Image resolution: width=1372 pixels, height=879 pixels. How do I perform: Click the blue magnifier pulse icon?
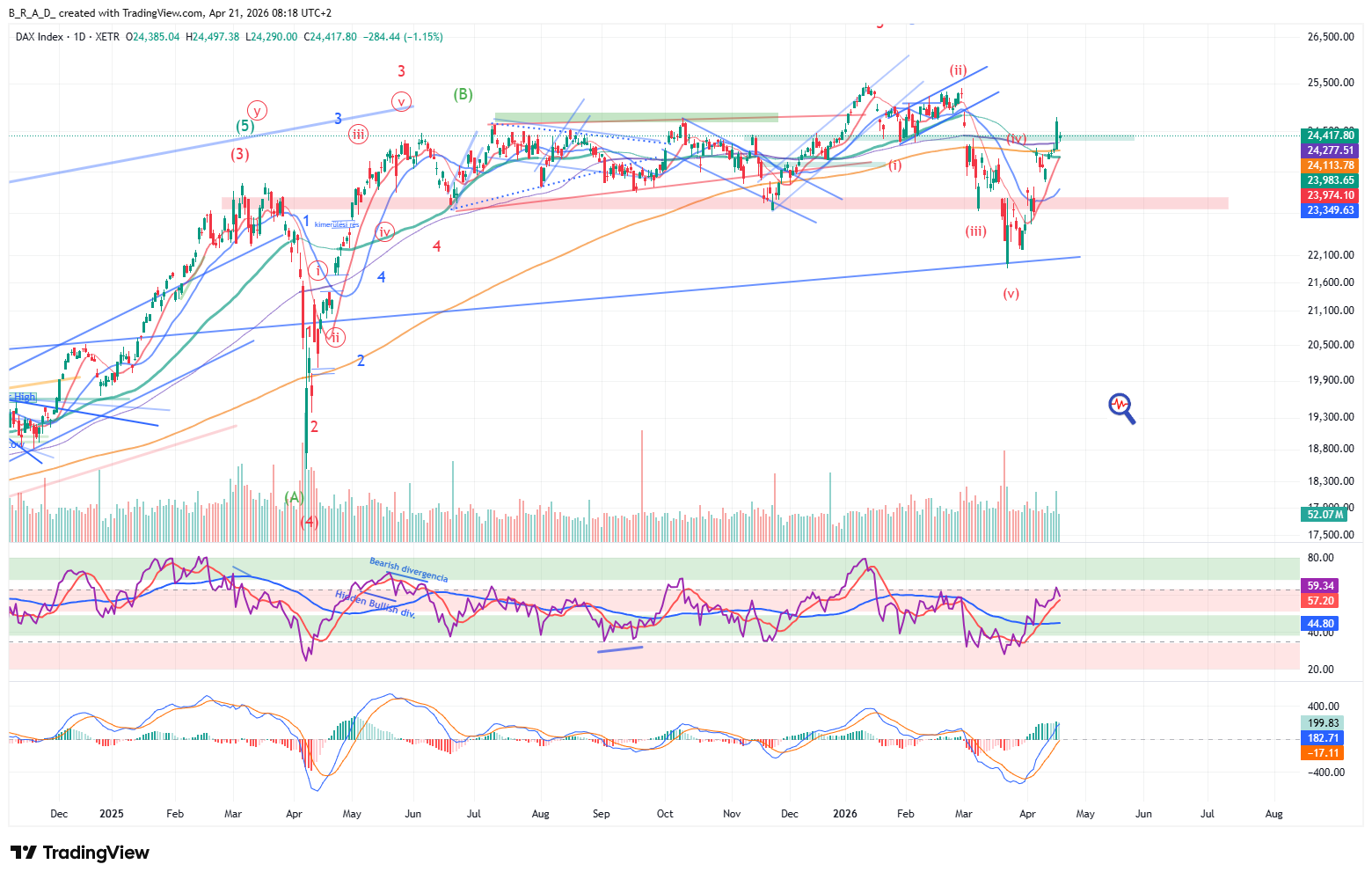[1121, 407]
